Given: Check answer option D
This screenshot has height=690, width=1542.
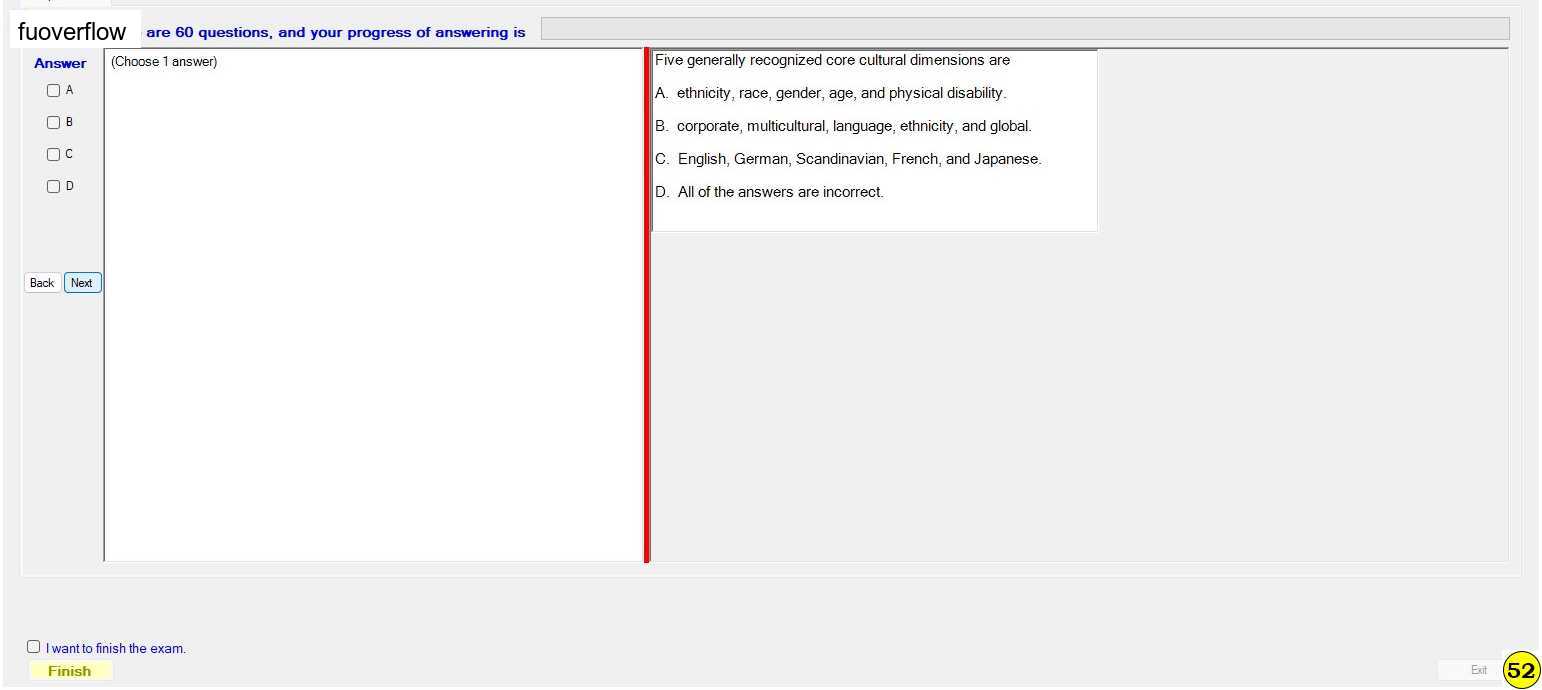Looking at the screenshot, I should coord(54,186).
